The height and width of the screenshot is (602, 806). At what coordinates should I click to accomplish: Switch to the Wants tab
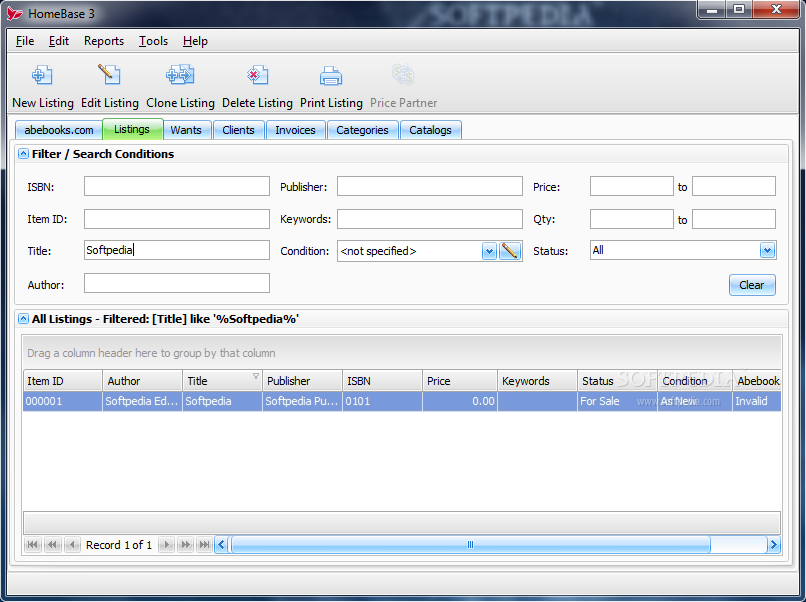coord(186,130)
